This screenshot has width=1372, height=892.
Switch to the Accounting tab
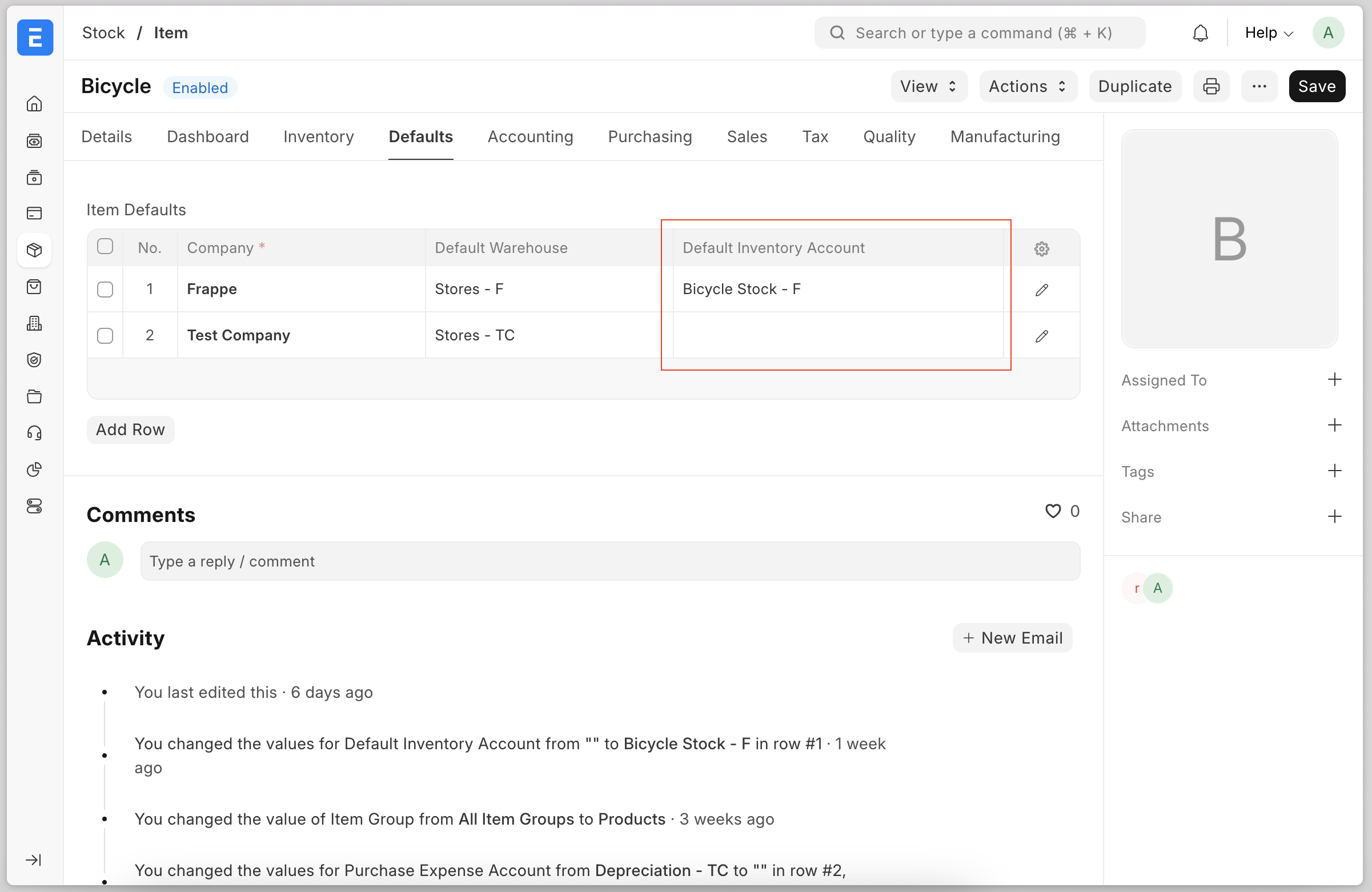pyautogui.click(x=529, y=136)
